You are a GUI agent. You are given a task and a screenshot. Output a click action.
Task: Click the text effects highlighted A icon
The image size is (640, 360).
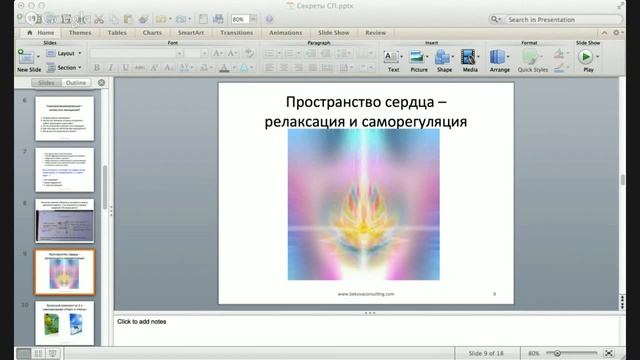pos(244,68)
